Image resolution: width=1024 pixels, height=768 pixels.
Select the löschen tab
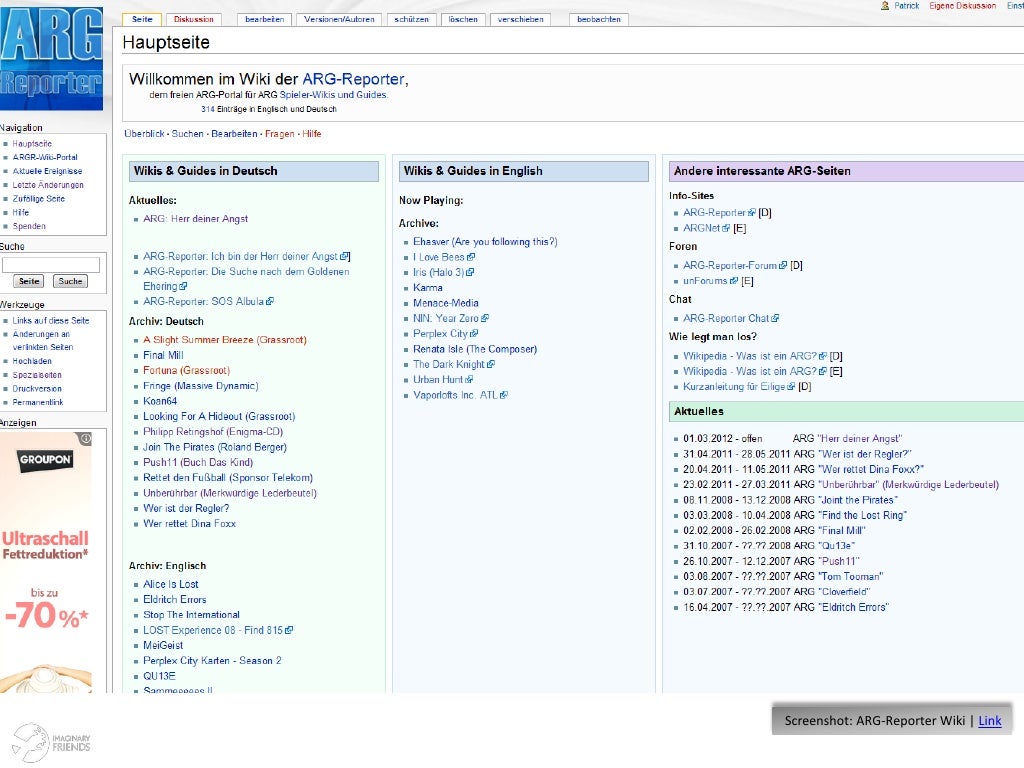[463, 20]
